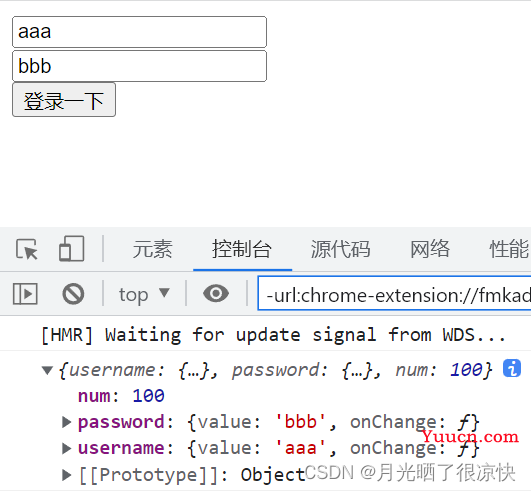Focus the input containing aaa
Screen dimensions: 531x491
click(x=140, y=32)
